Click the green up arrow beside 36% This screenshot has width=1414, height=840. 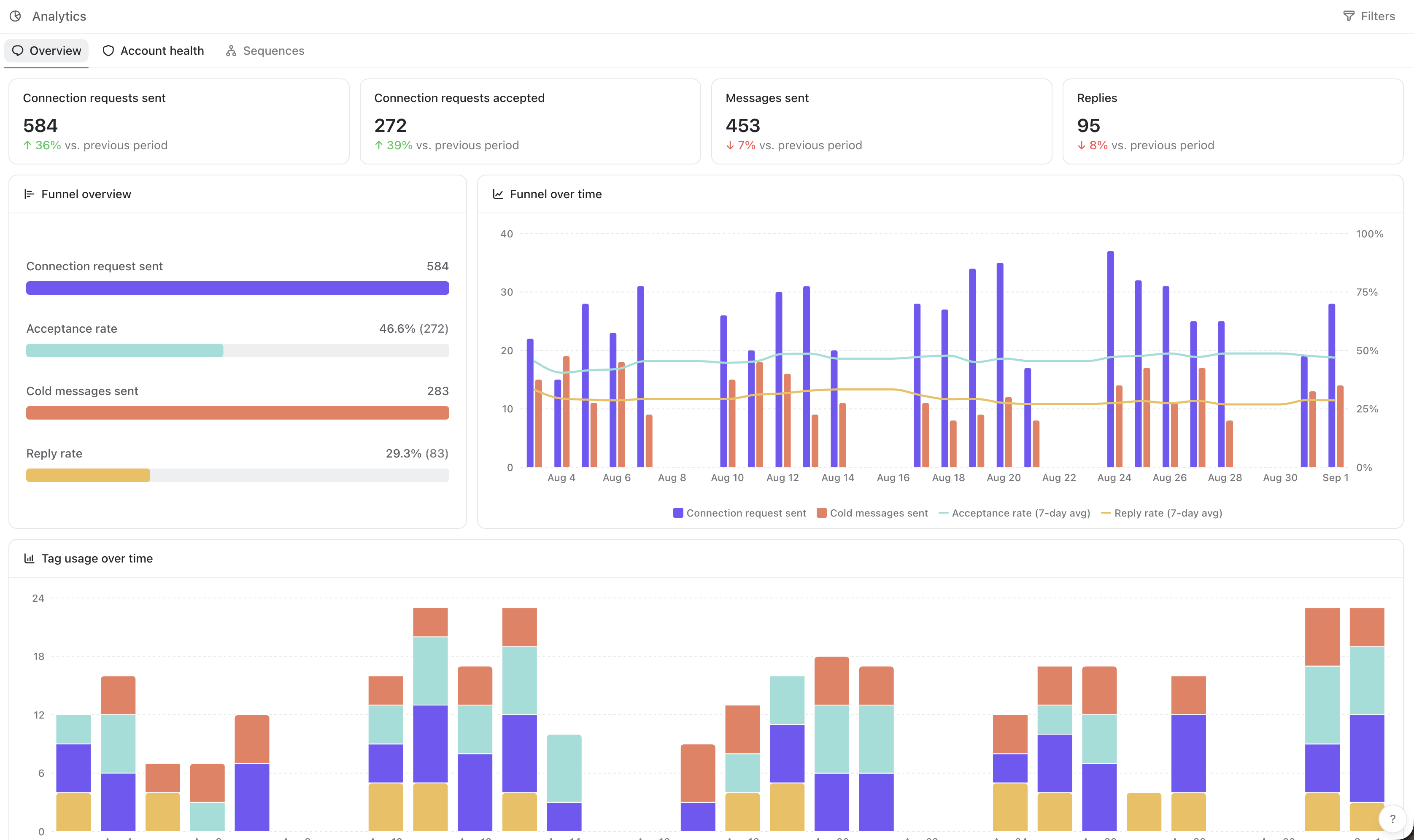point(27,145)
